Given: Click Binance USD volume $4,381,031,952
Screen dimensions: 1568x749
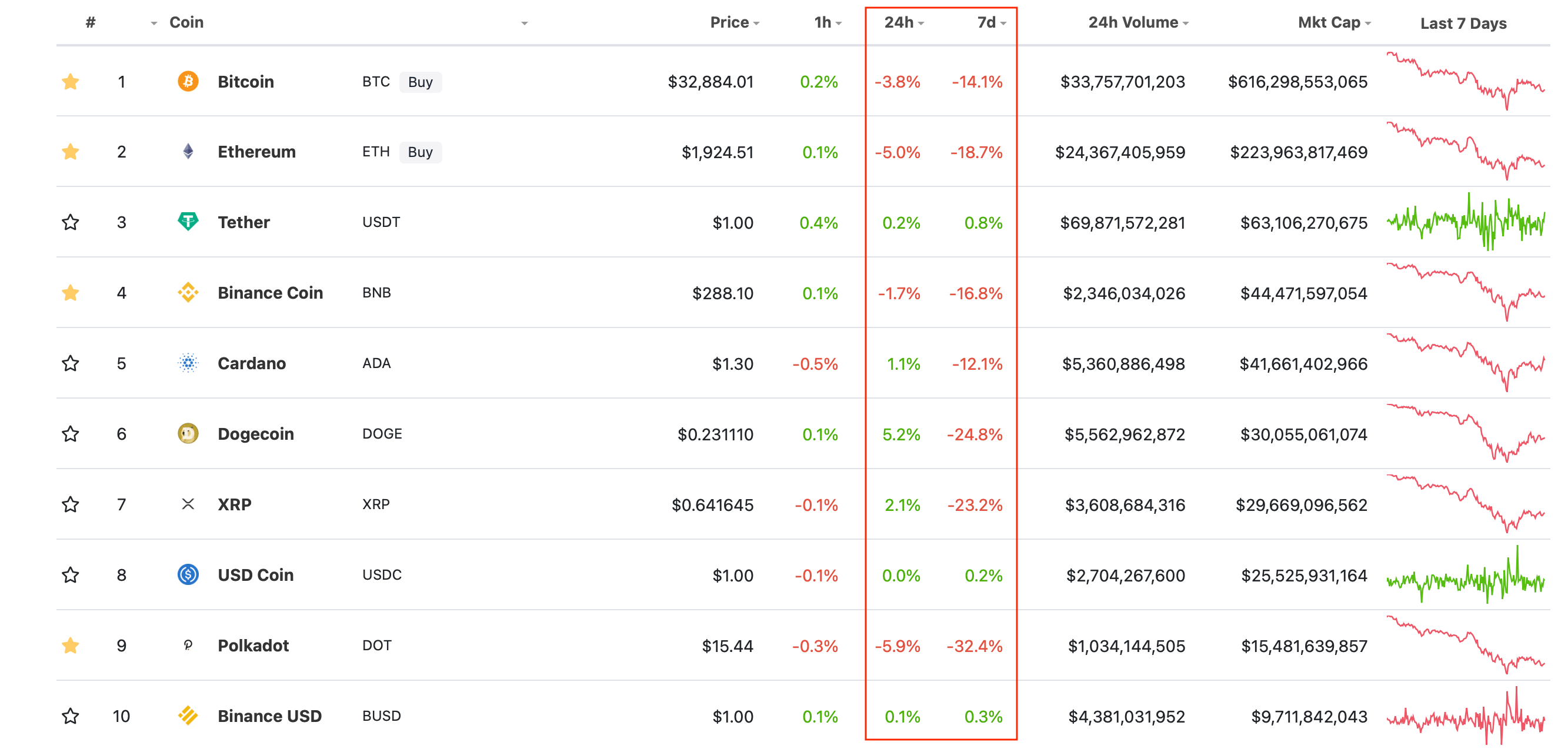Looking at the screenshot, I should [x=1127, y=717].
